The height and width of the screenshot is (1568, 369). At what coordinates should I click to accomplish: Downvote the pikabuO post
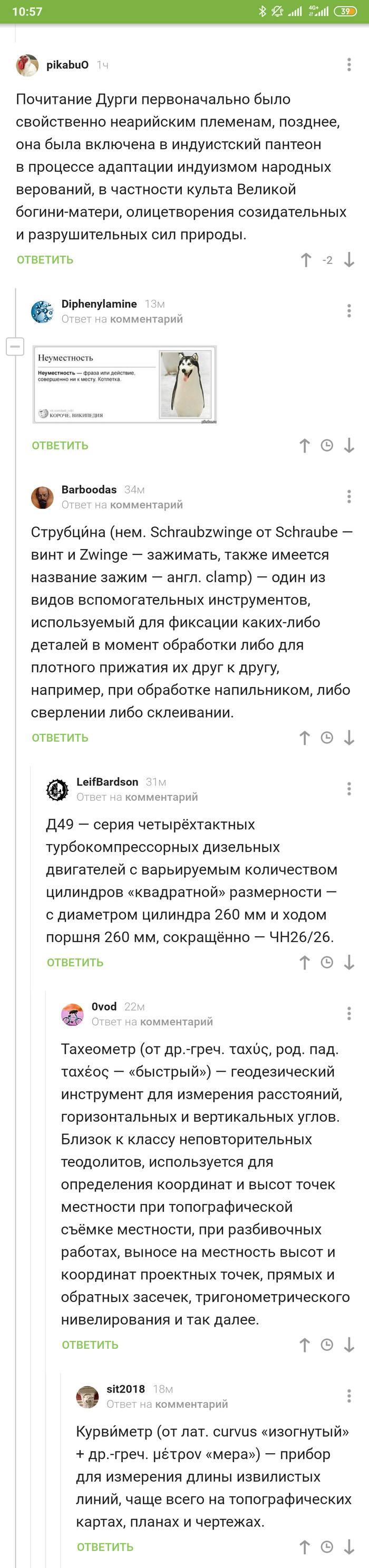[349, 260]
